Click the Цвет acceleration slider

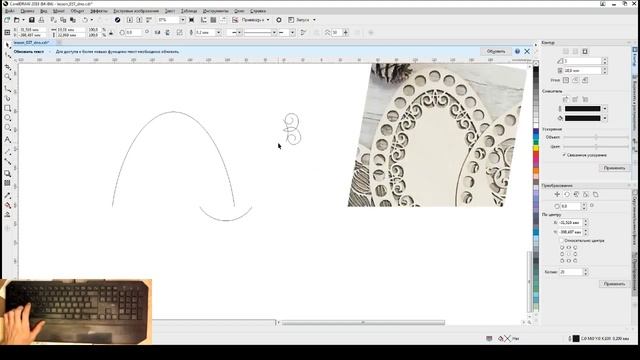(x=596, y=147)
